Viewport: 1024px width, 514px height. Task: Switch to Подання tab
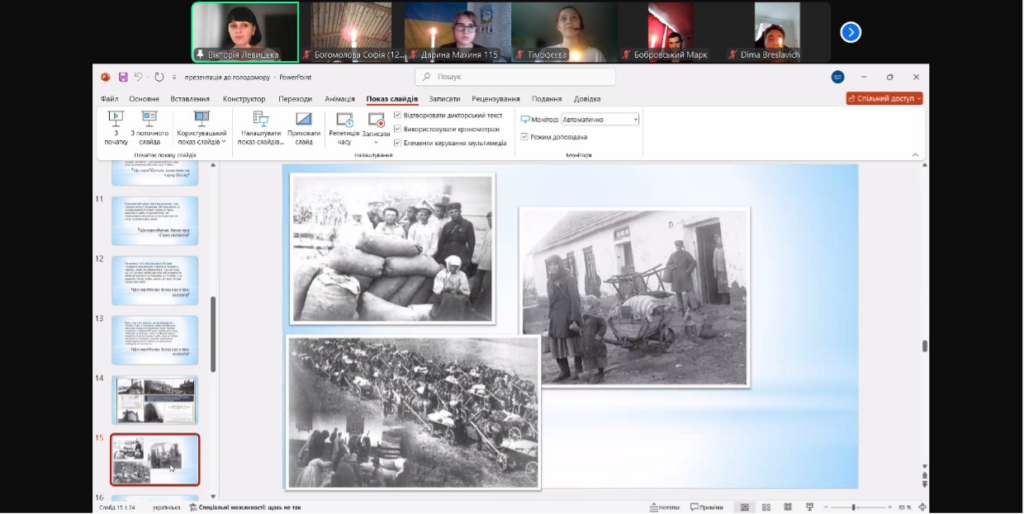pos(547,99)
